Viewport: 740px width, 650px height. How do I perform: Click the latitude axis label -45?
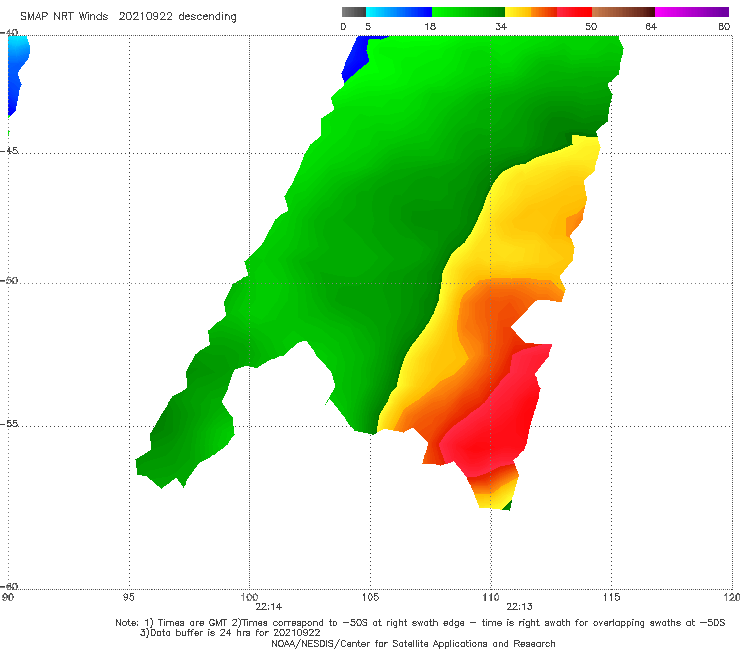[x=9, y=151]
